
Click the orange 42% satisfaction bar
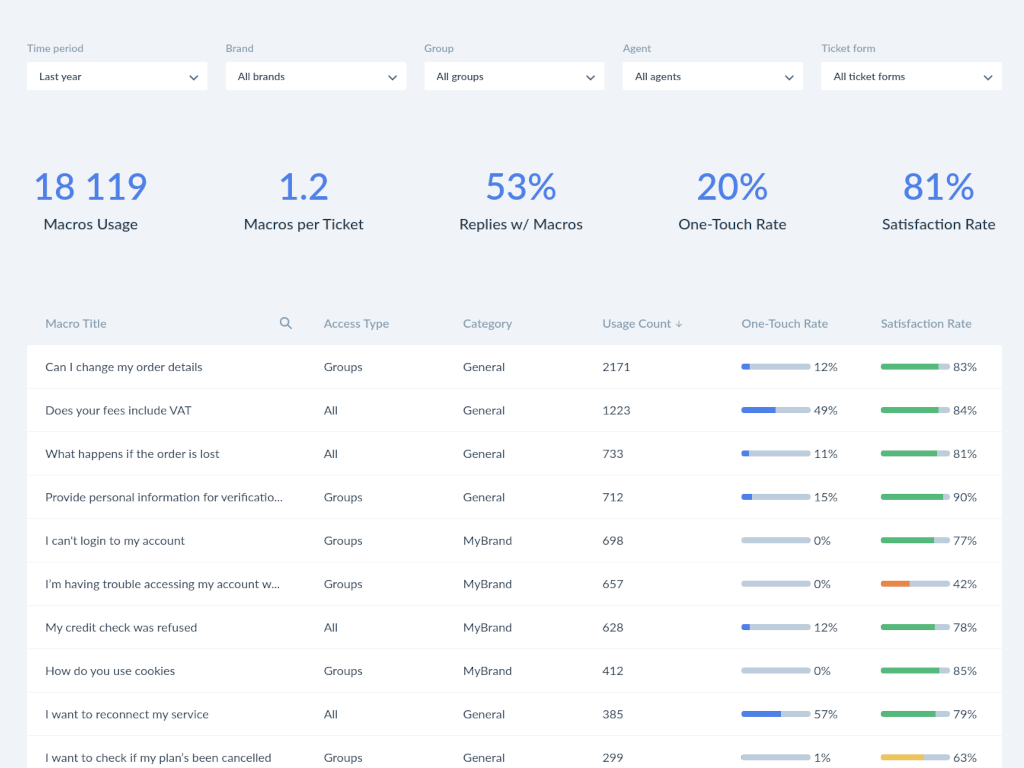point(915,584)
